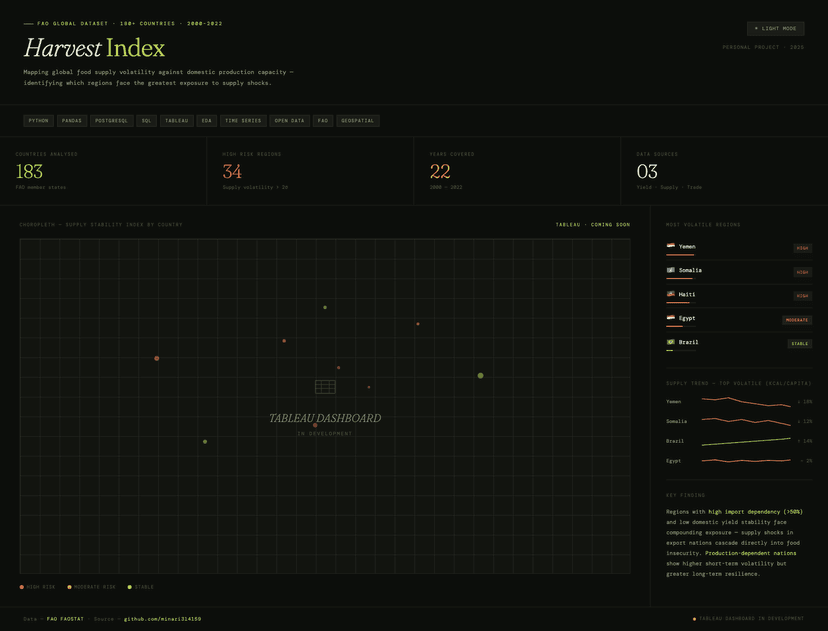Click the HIGH badge for Haiti

(x=803, y=296)
